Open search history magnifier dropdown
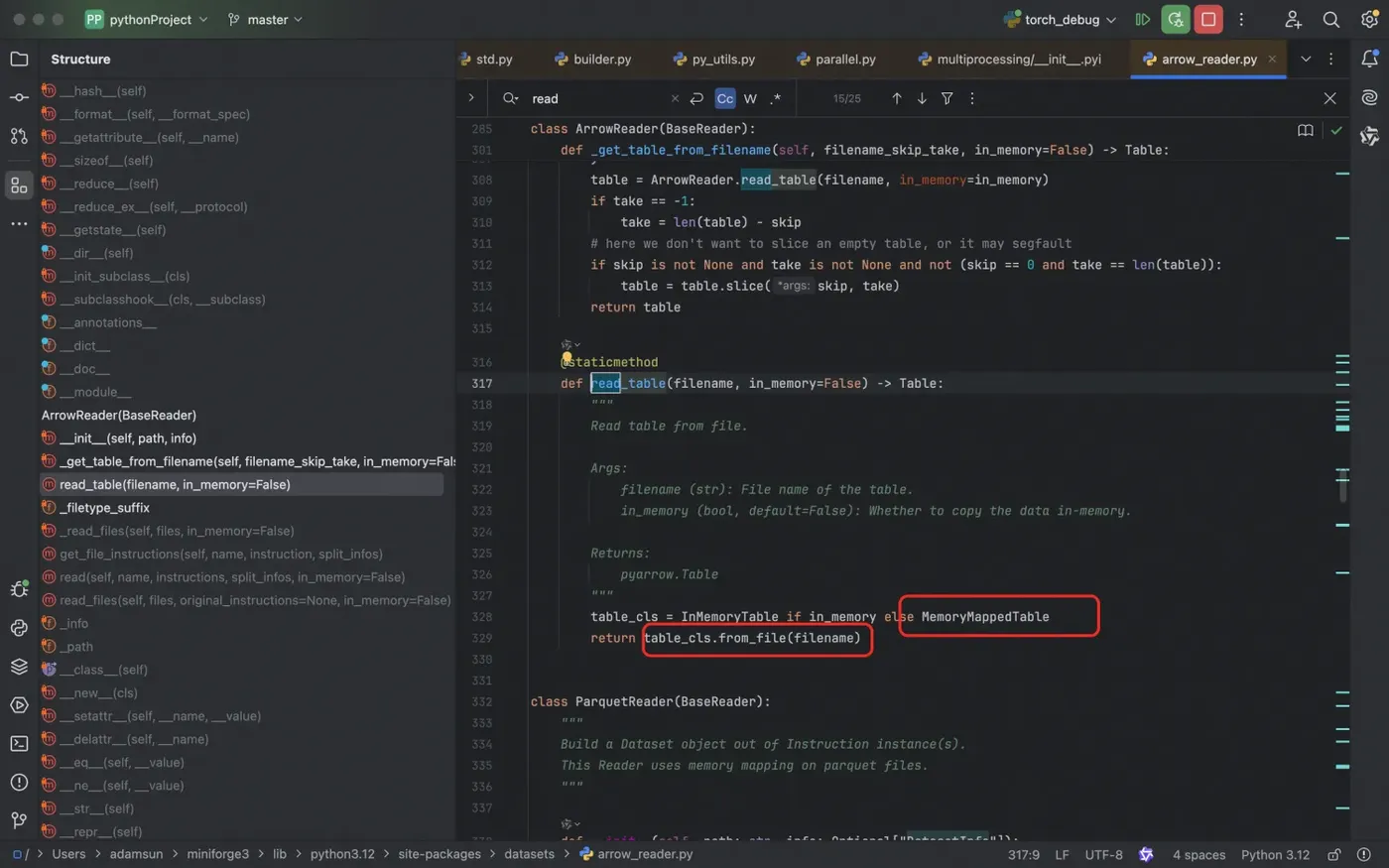This screenshot has width=1389, height=868. (511, 98)
